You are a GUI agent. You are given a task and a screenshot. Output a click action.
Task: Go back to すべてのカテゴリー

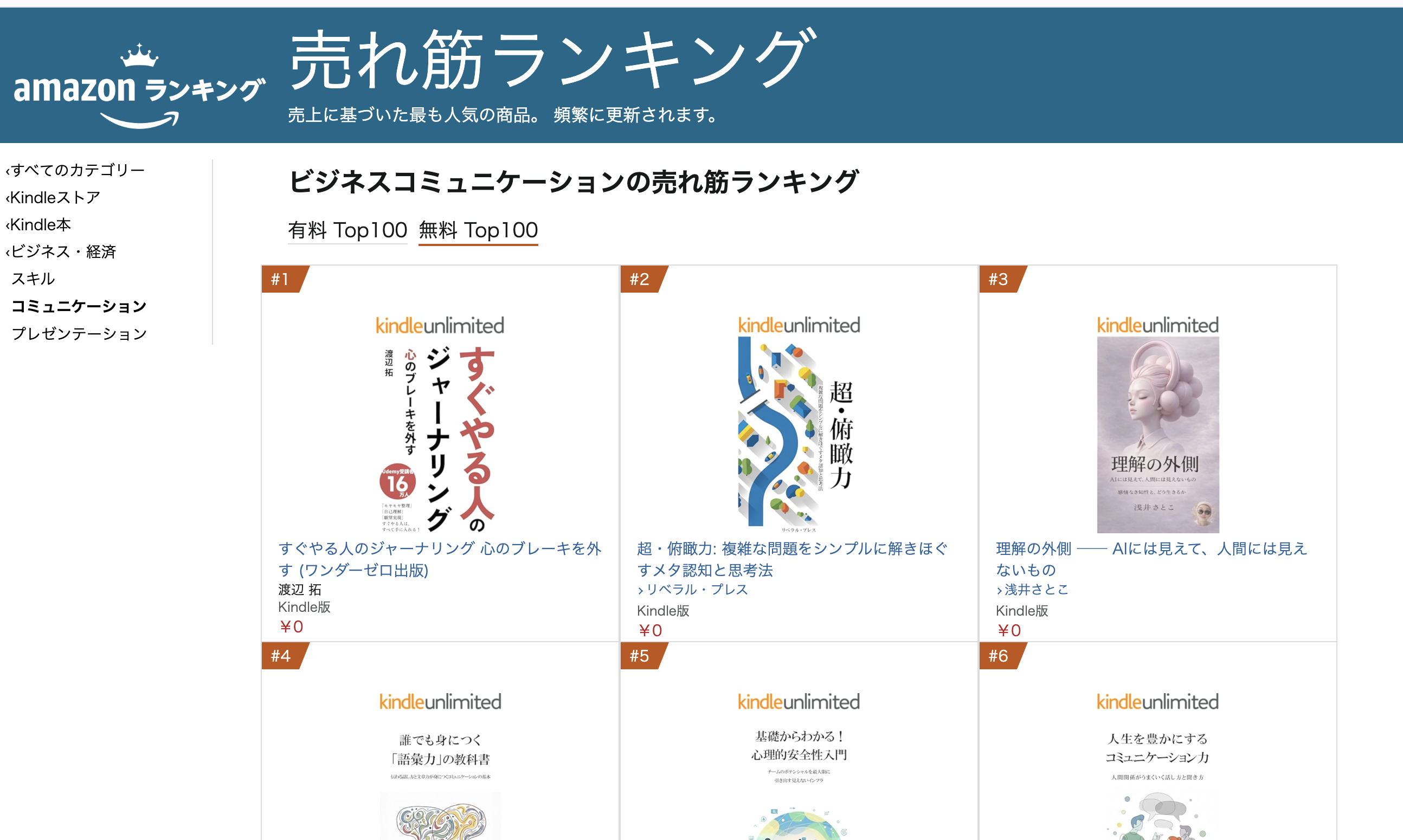[x=75, y=170]
